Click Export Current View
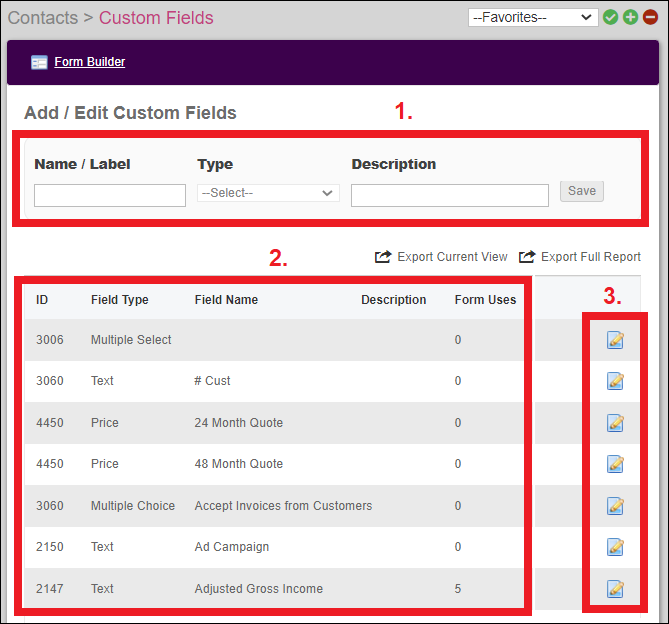 [441, 257]
